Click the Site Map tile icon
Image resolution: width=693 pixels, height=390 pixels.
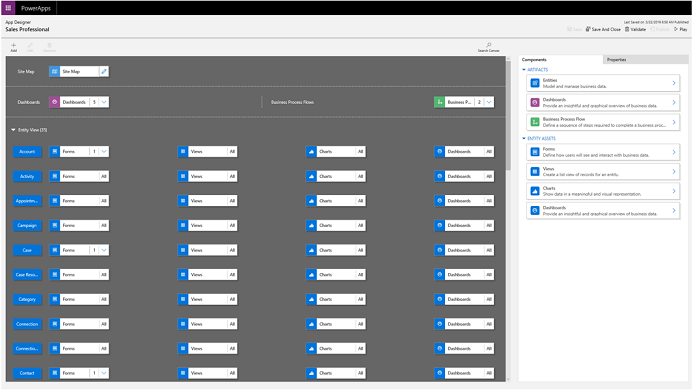54,71
